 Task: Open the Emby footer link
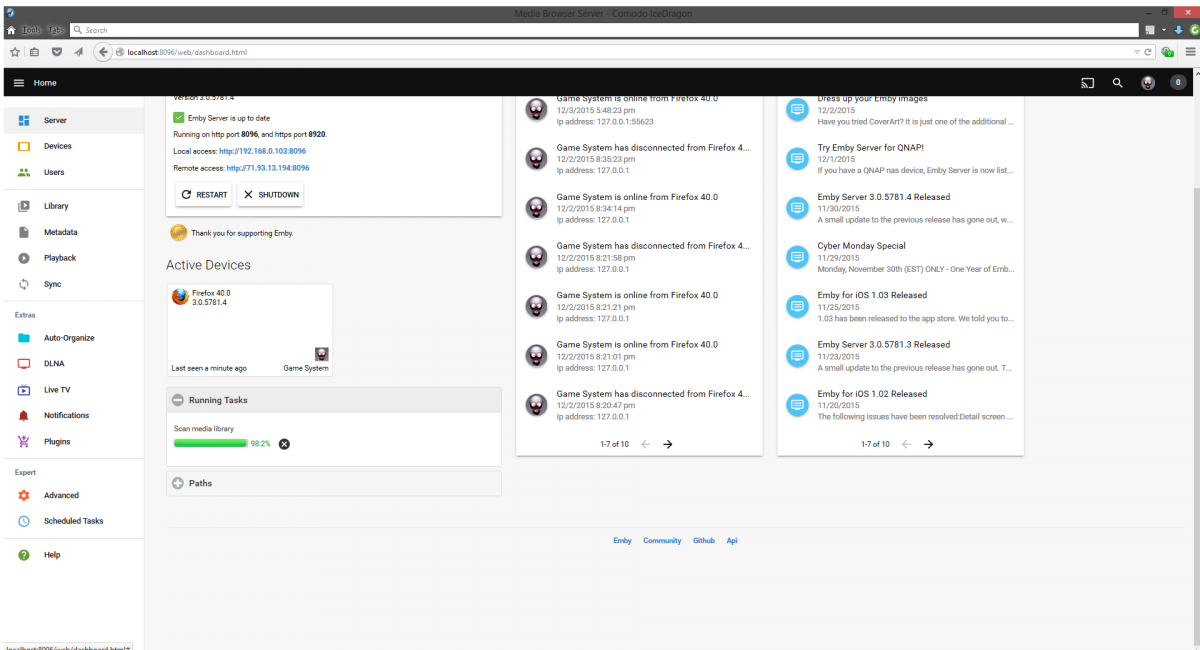point(622,541)
